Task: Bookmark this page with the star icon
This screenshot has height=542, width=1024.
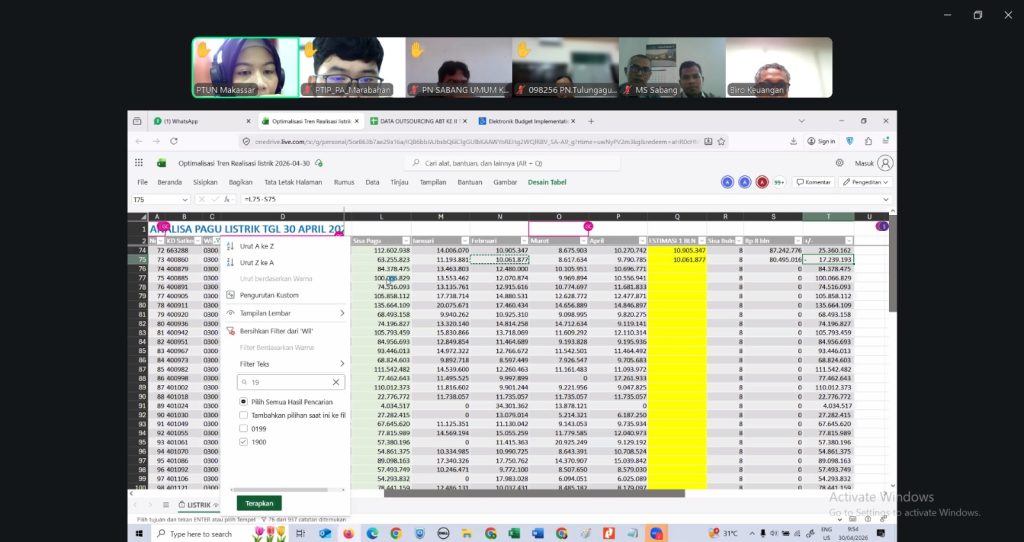Action: click(x=722, y=141)
